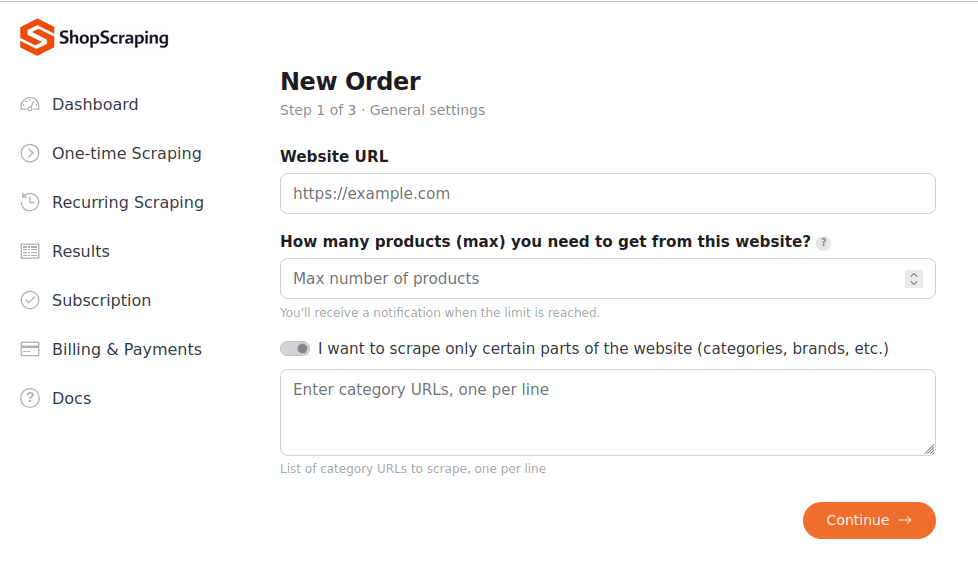Screen dimensions: 978x567
Task: Click the Recurring Scraping clock icon
Action: 30,202
